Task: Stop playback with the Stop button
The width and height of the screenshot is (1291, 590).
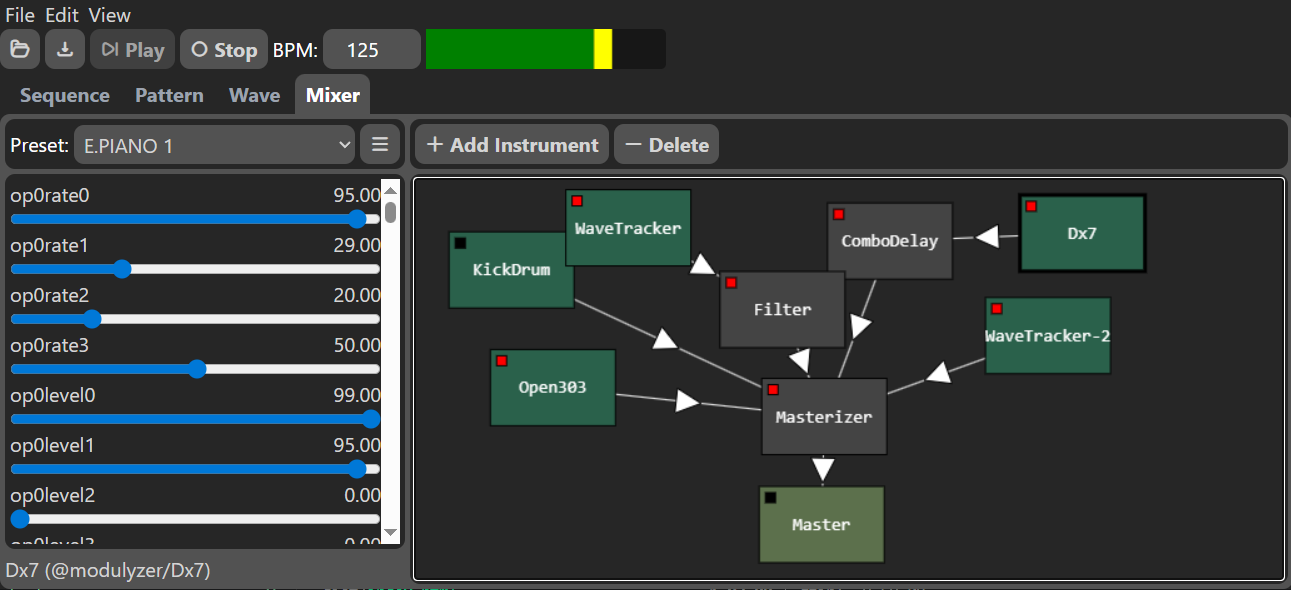Action: 224,50
